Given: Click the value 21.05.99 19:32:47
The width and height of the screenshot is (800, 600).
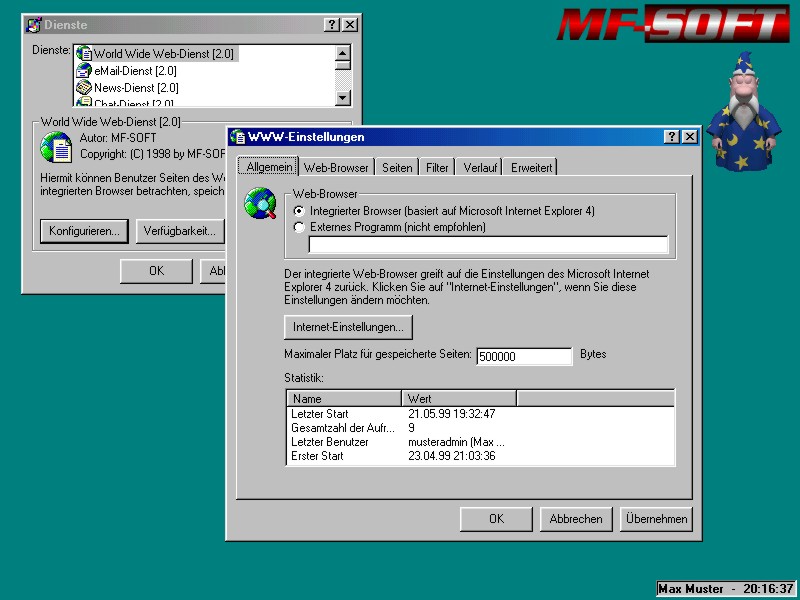Looking at the screenshot, I should (452, 414).
